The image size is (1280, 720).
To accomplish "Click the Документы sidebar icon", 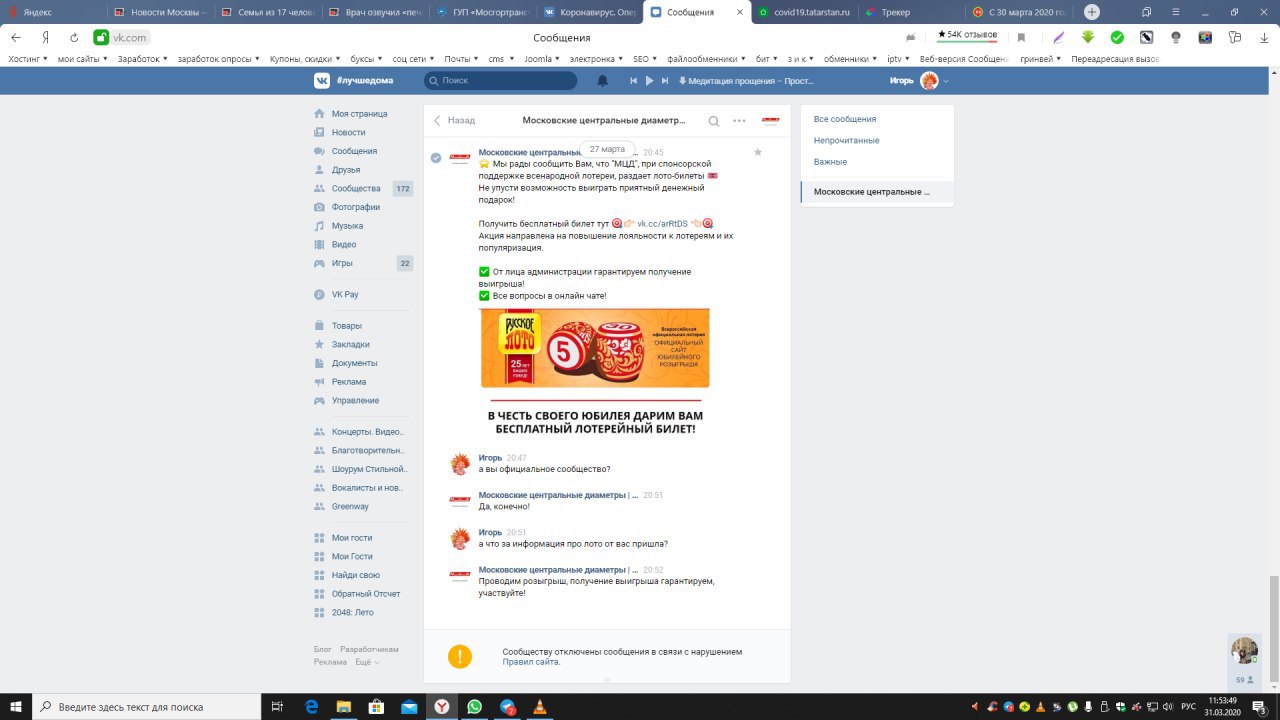I will pos(319,363).
